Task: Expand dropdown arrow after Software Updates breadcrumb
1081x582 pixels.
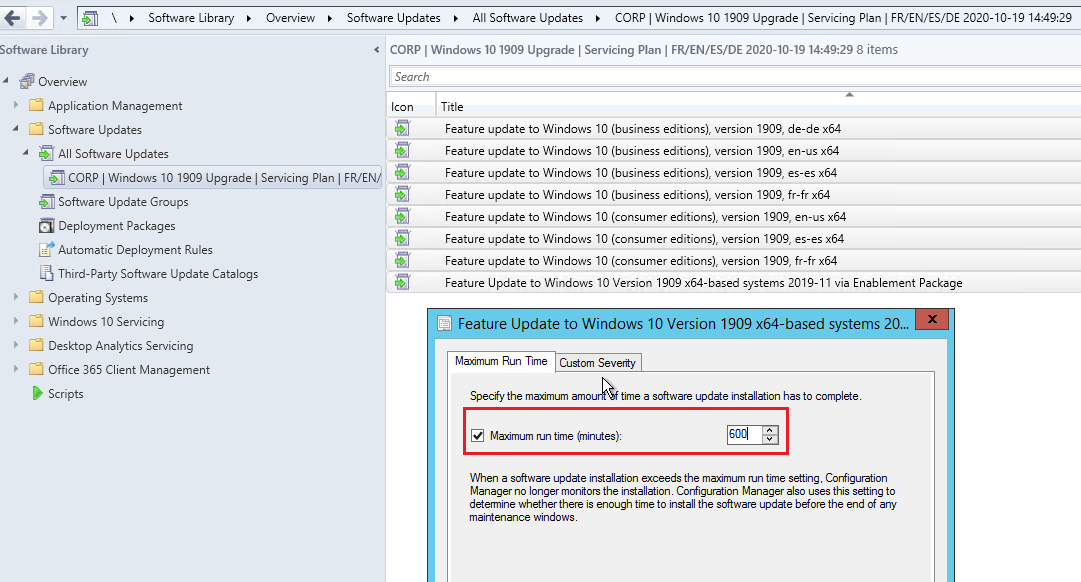Action: (x=456, y=18)
